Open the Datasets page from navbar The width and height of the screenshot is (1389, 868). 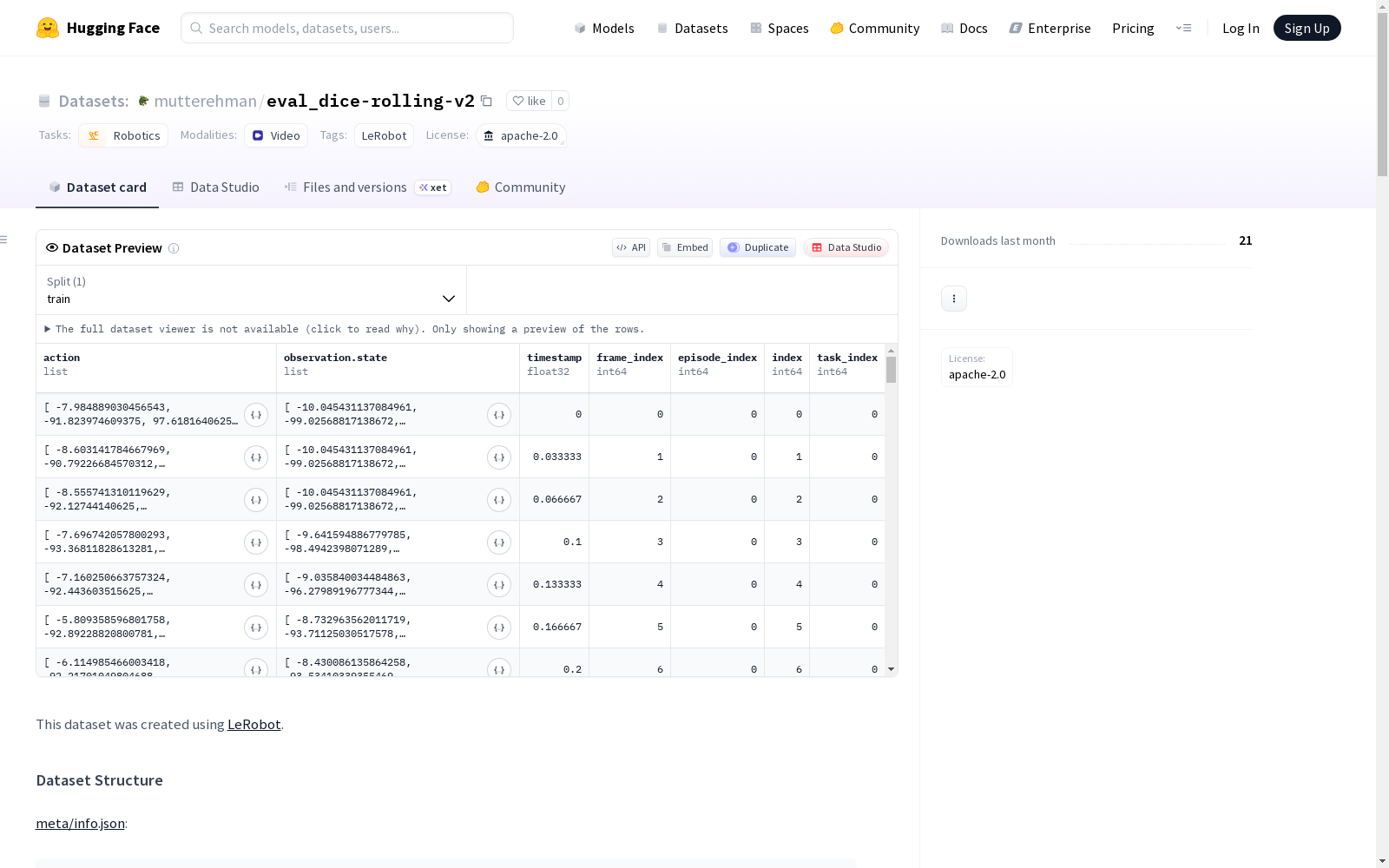pos(692,28)
